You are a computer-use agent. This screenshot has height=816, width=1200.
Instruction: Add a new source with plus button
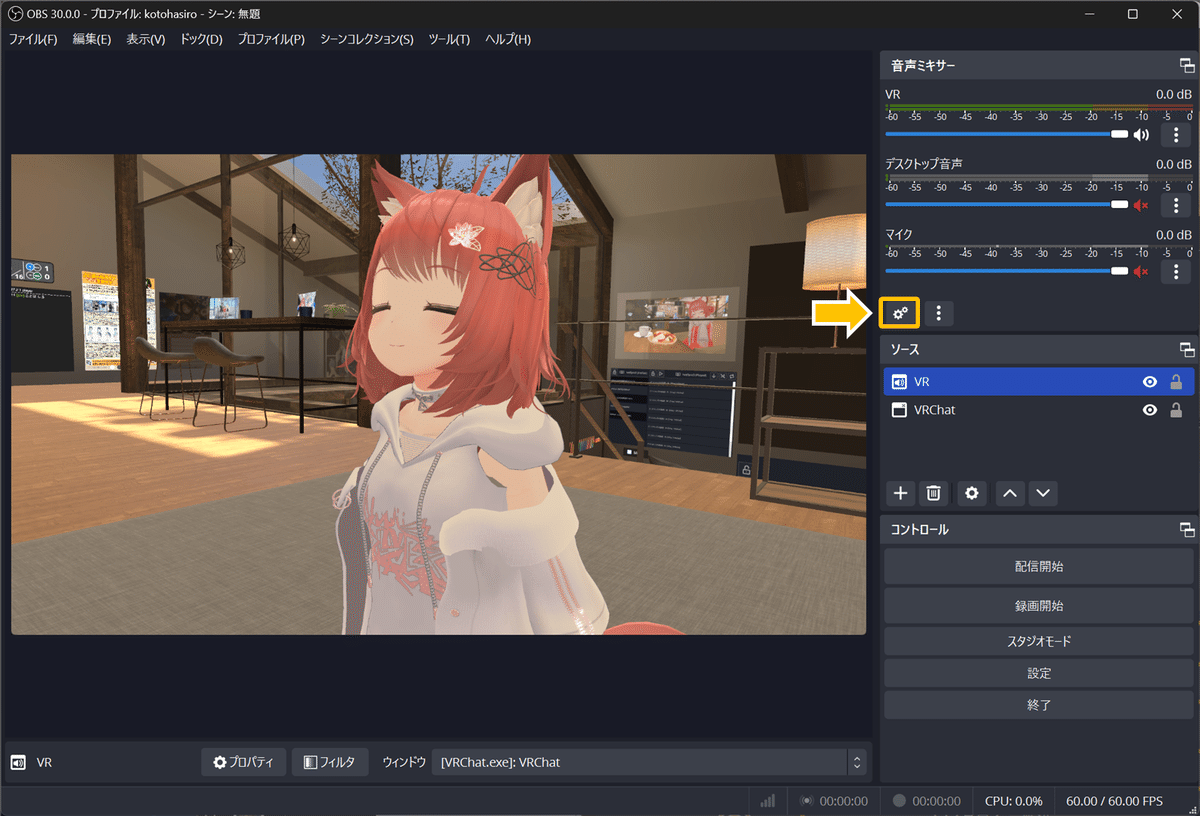pos(900,493)
